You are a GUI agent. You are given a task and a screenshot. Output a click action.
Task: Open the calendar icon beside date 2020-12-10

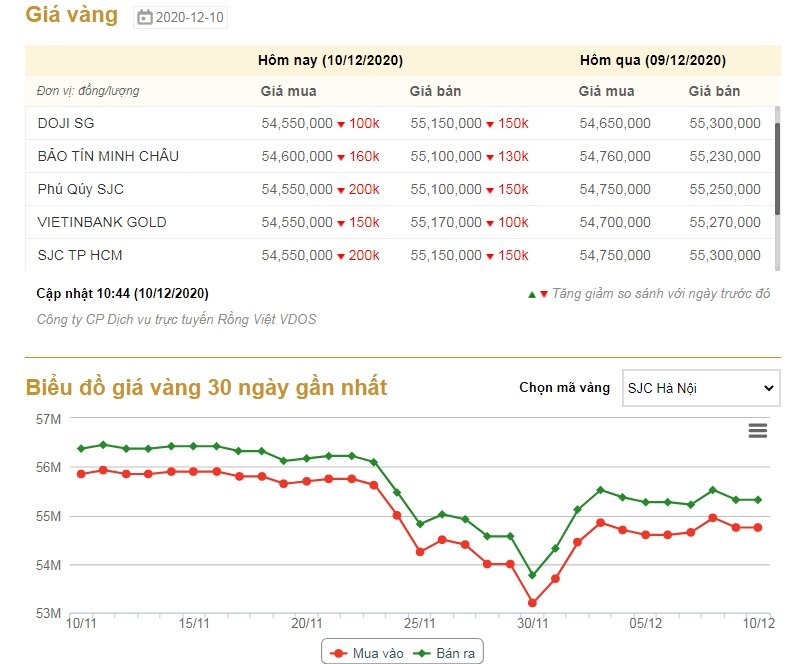click(145, 18)
